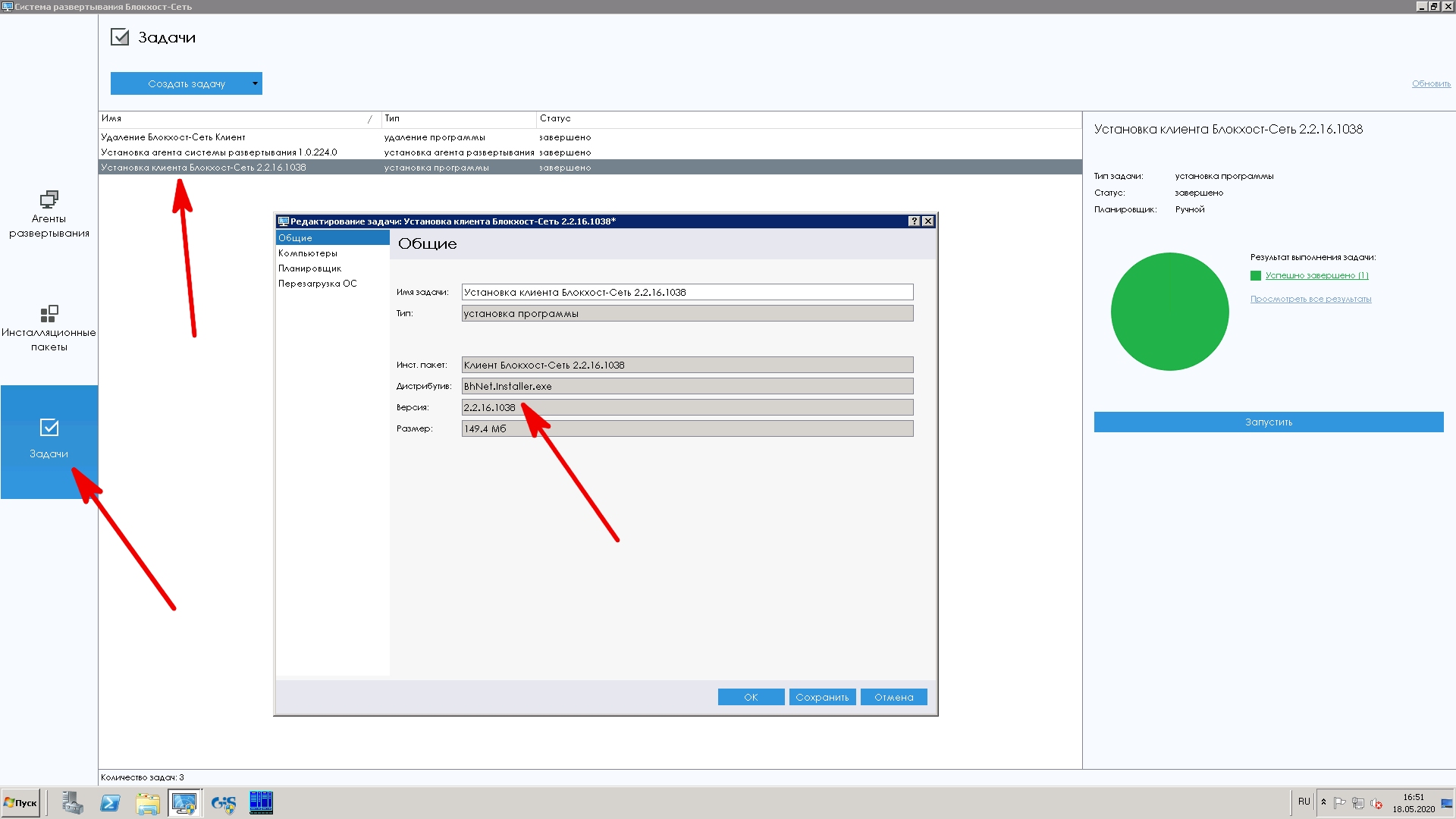Click the Успешно завершено (1) link
The width and height of the screenshot is (1456, 819).
pos(1316,275)
